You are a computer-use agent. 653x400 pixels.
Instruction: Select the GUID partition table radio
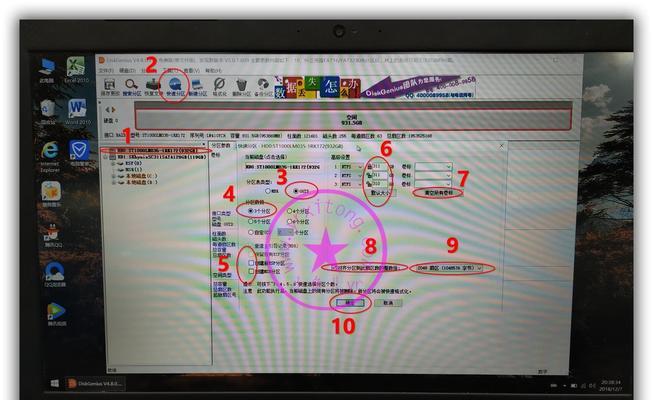pos(301,191)
